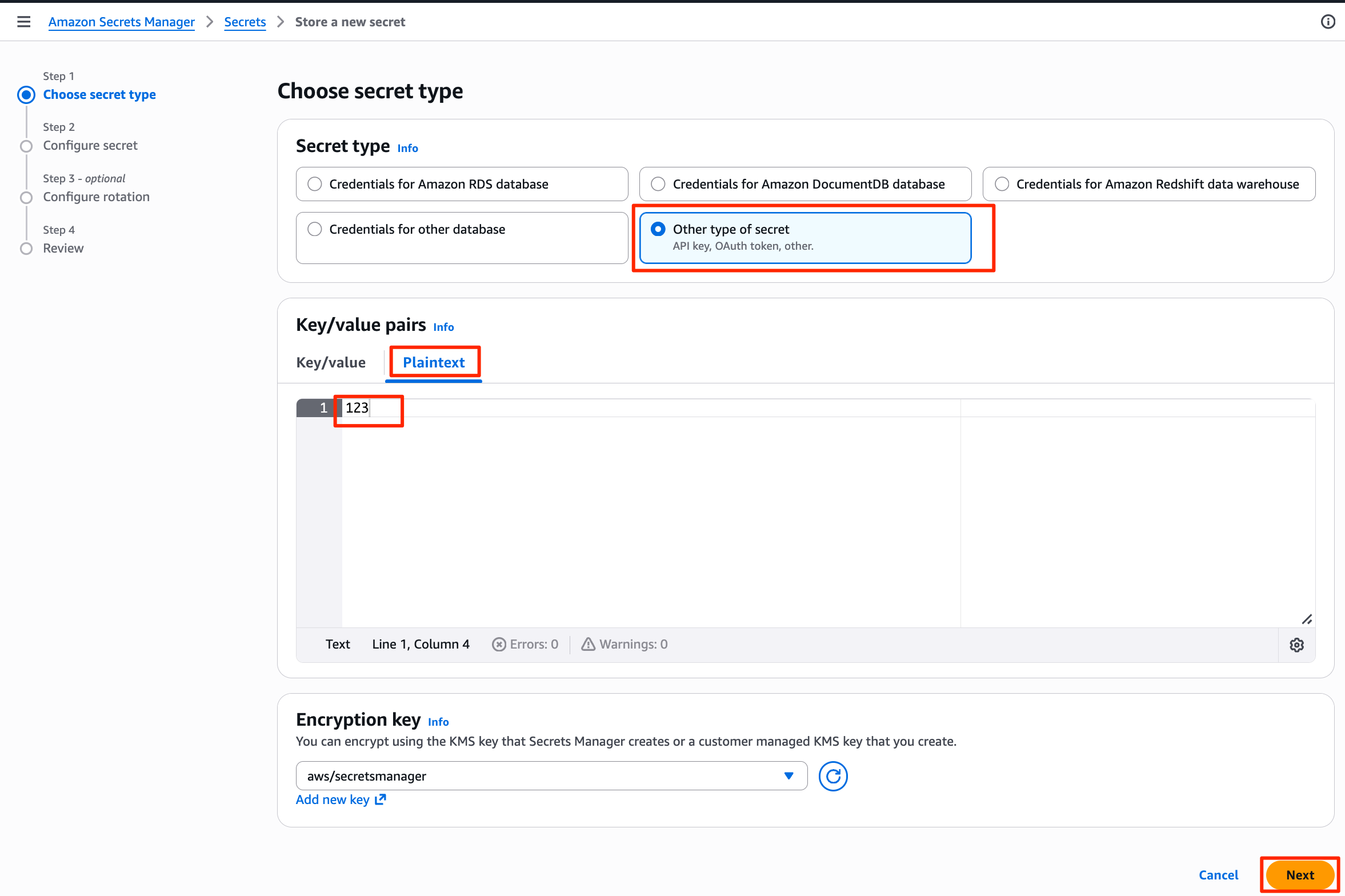Open Secret type Info link
Screen dimensions: 1345x896
pyautogui.click(x=407, y=148)
